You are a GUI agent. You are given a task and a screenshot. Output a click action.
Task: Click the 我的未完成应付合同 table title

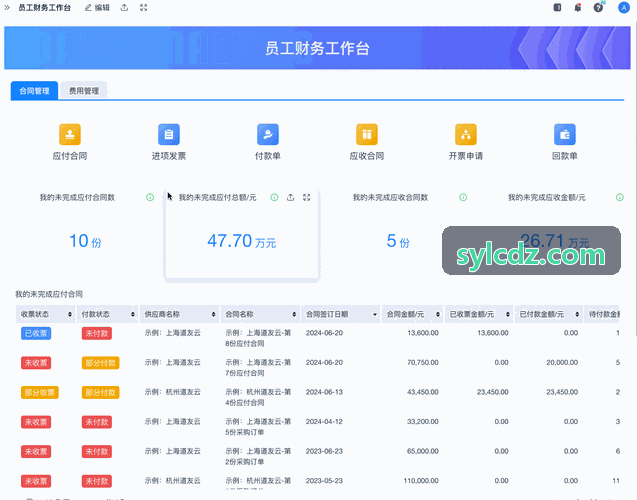pyautogui.click(x=49, y=294)
